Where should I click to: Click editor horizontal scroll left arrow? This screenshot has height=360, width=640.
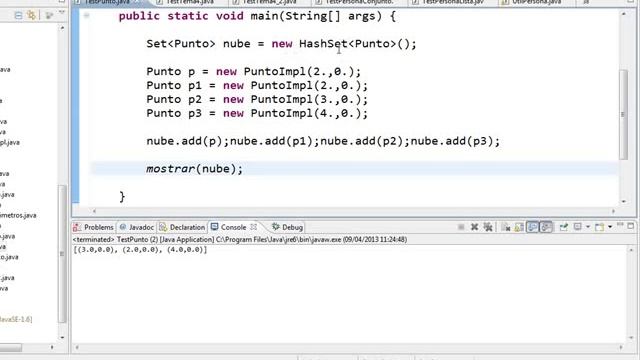[94, 211]
